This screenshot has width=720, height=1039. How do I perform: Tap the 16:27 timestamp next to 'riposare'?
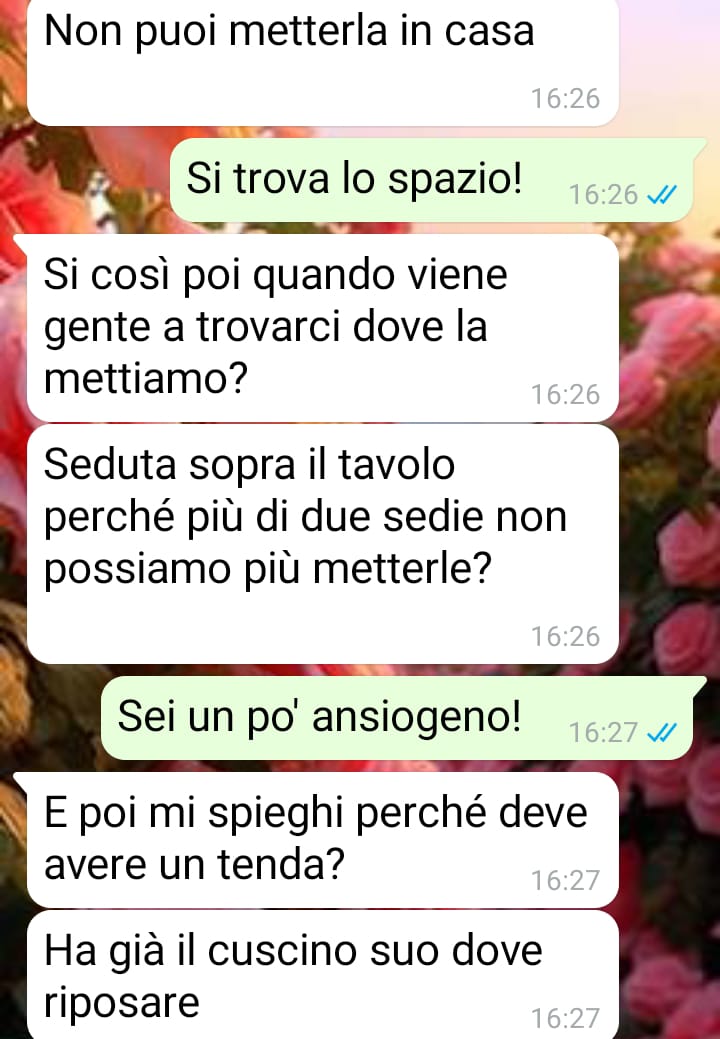tap(565, 1018)
